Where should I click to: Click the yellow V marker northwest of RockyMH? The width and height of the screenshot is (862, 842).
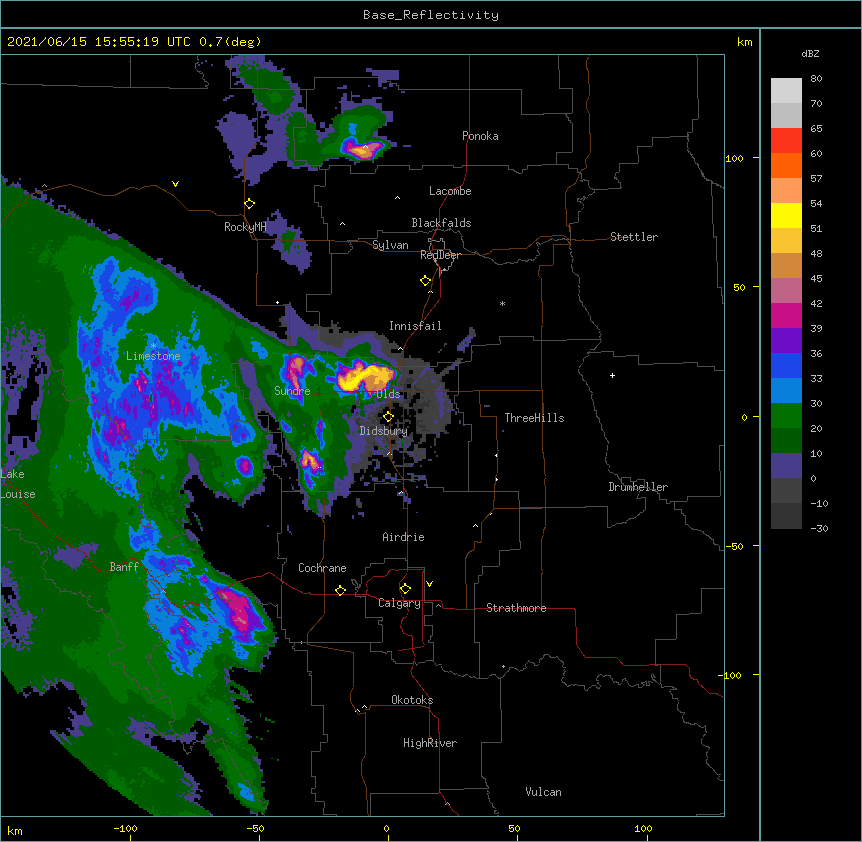pos(175,184)
